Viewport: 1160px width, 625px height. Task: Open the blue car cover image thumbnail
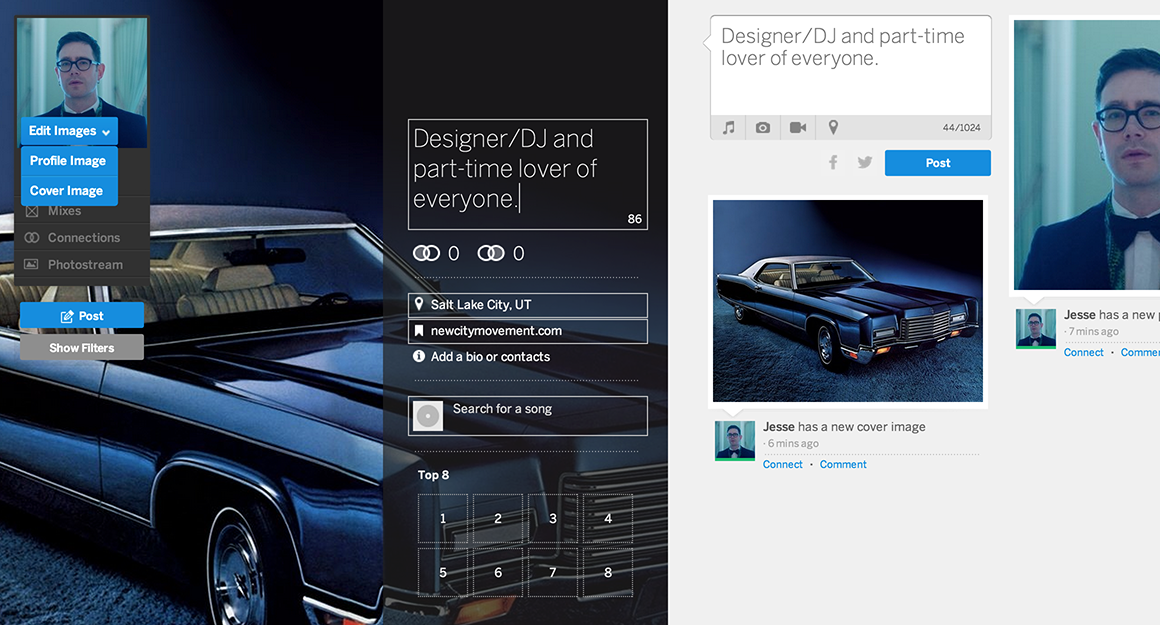coord(847,301)
